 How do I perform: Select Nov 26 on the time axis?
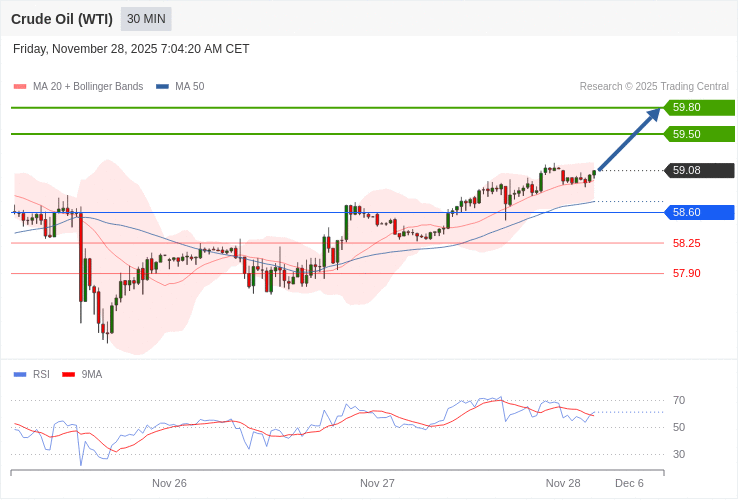click(x=169, y=483)
